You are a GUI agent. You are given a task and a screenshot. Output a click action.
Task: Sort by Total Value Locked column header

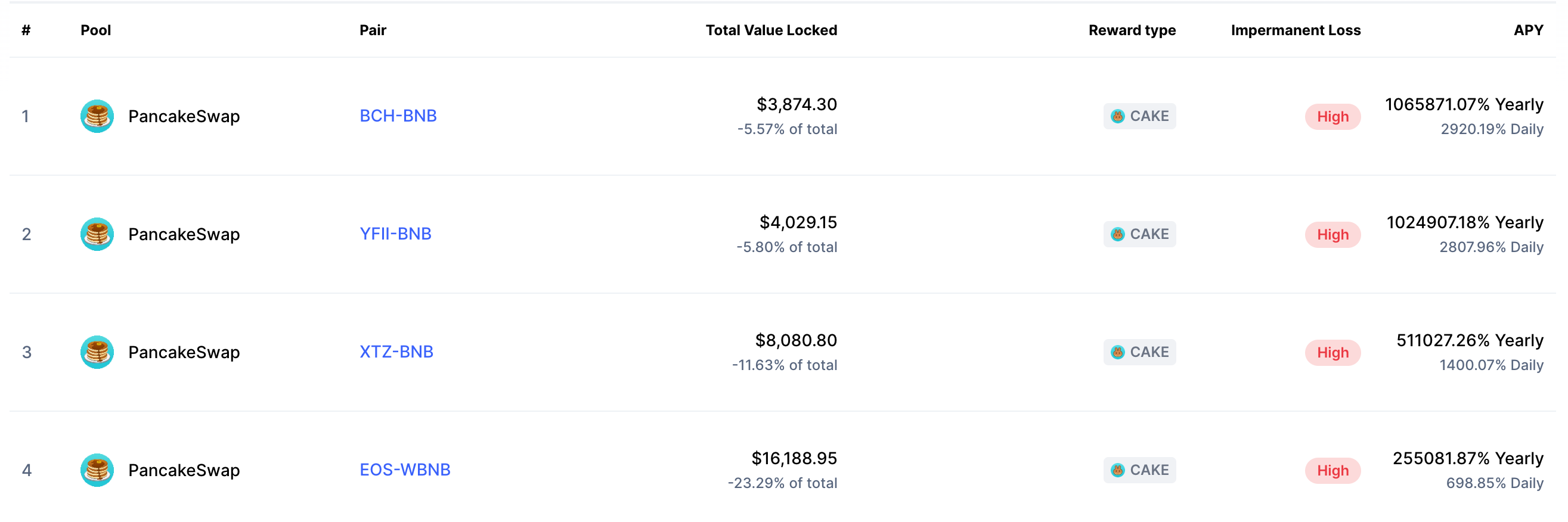[771, 30]
